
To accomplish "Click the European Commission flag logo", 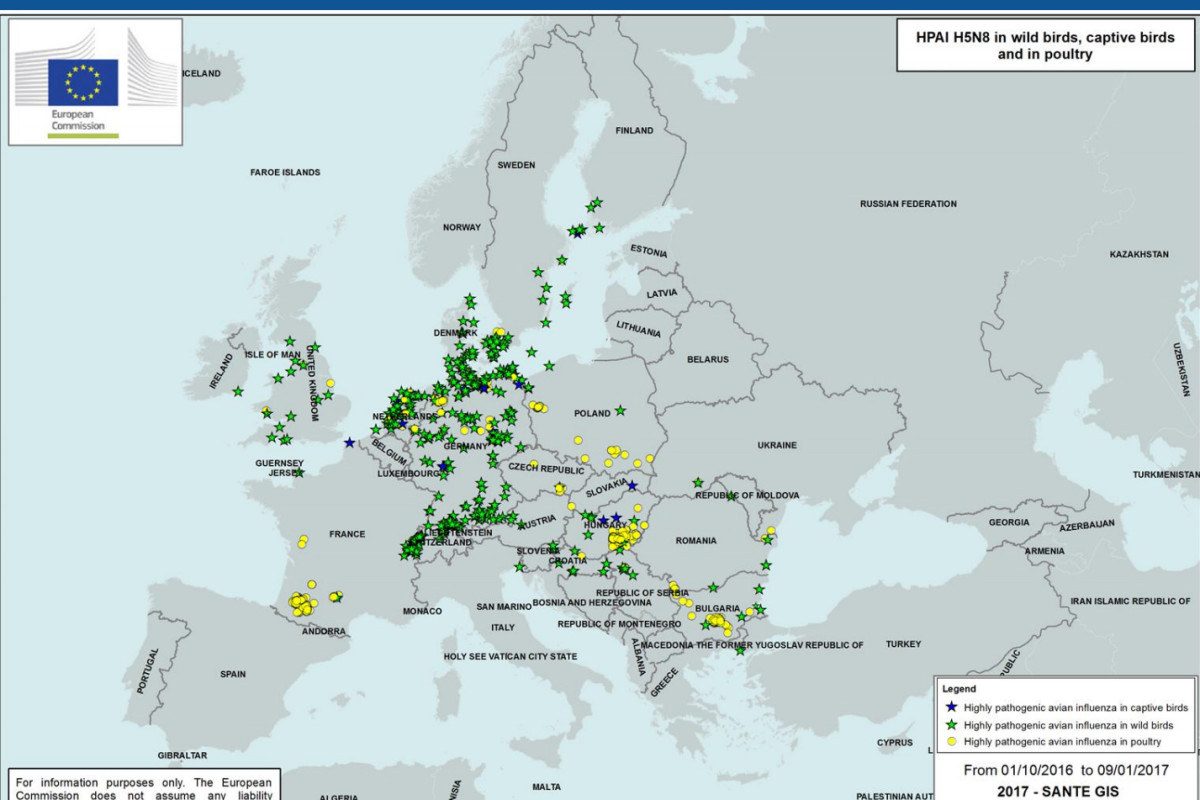I will click(x=83, y=82).
